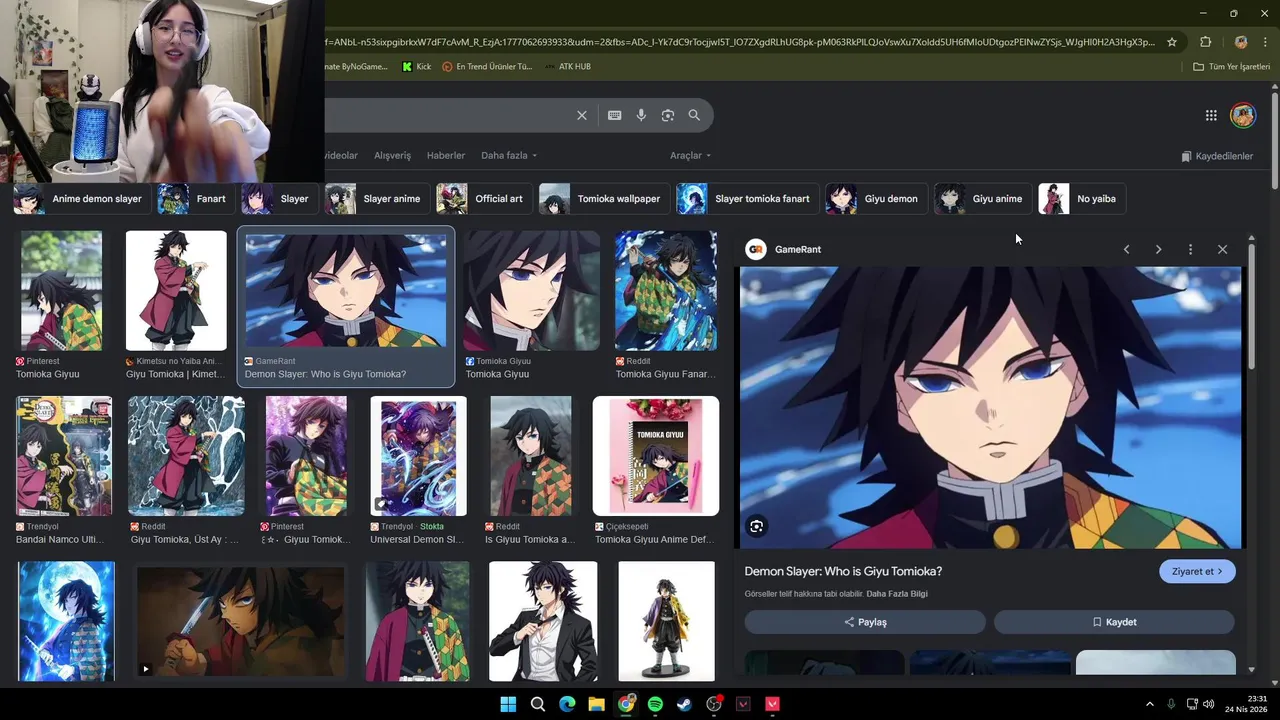Viewport: 1280px width, 720px height.
Task: Filter by Giyu anime chip
Action: click(x=982, y=199)
